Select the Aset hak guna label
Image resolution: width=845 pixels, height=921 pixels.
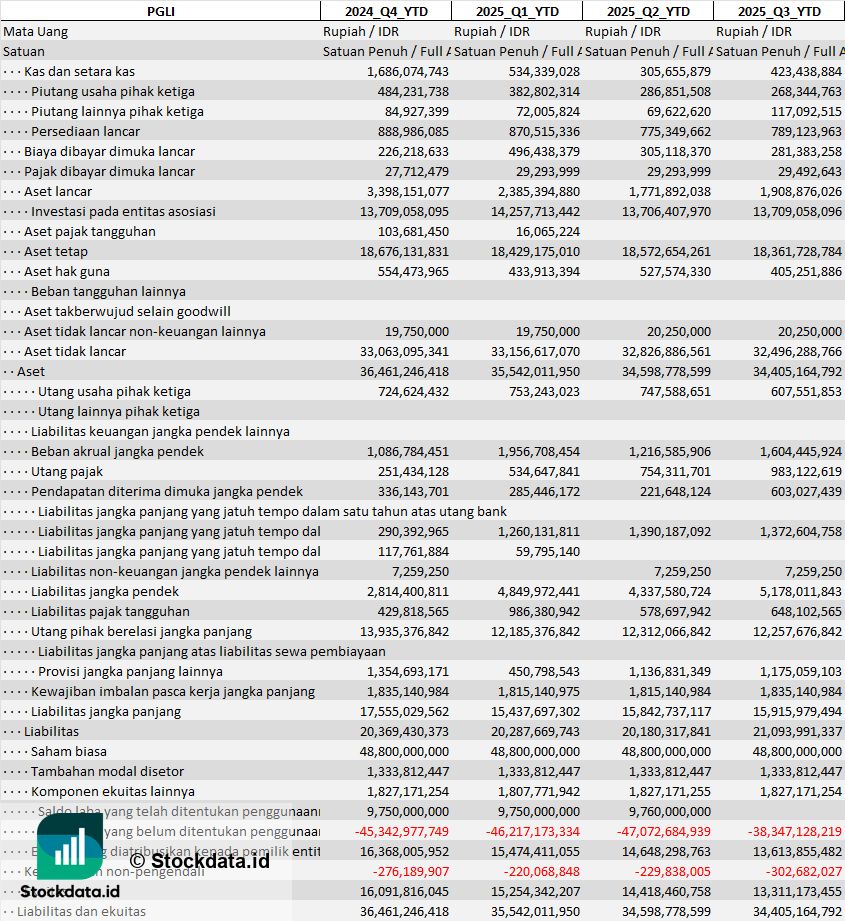pyautogui.click(x=67, y=271)
